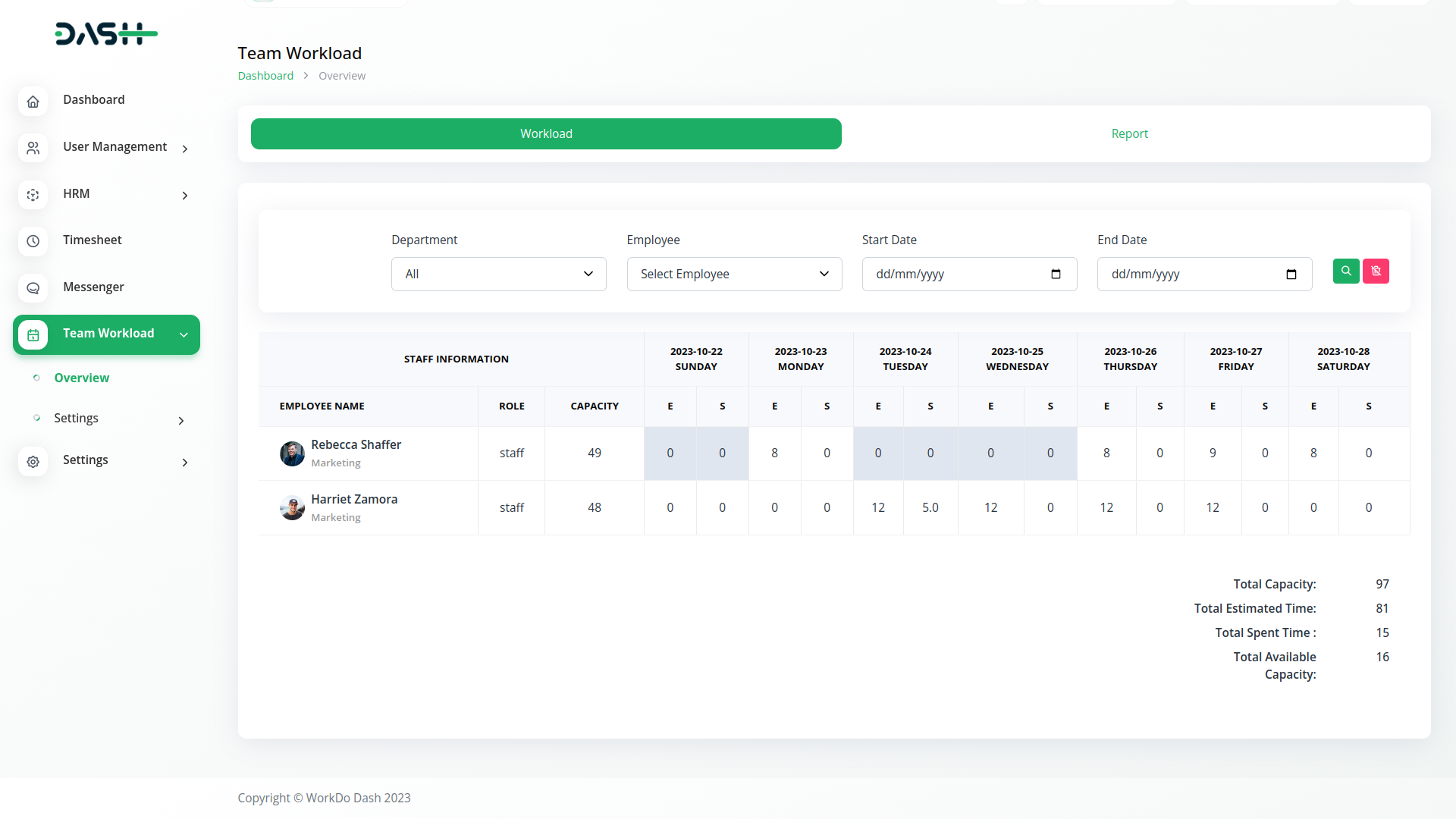Click the red reset filter button
Screen dimensions: 1456x819
click(1376, 271)
